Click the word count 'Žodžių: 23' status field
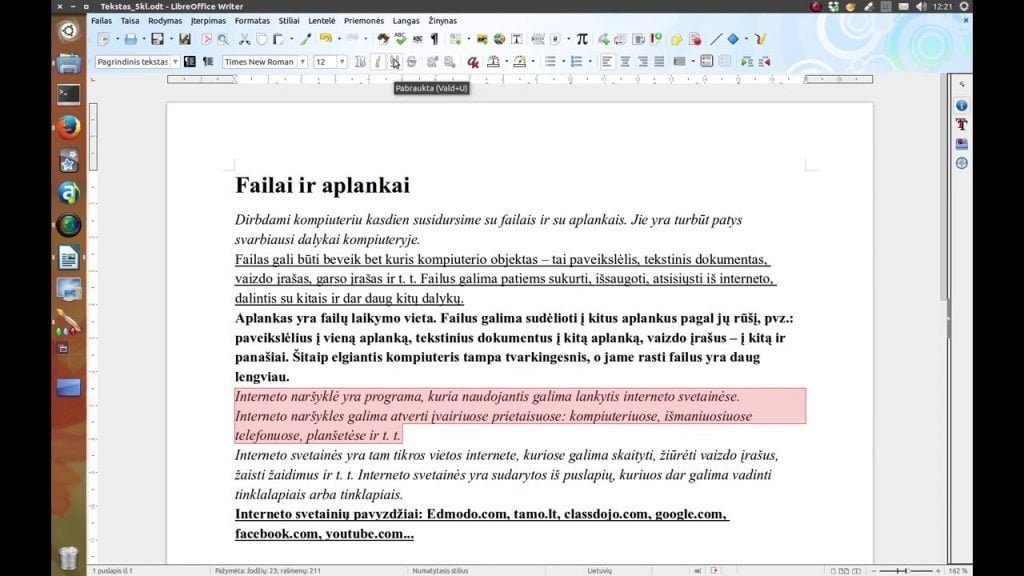The height and width of the screenshot is (576, 1024). (268, 571)
